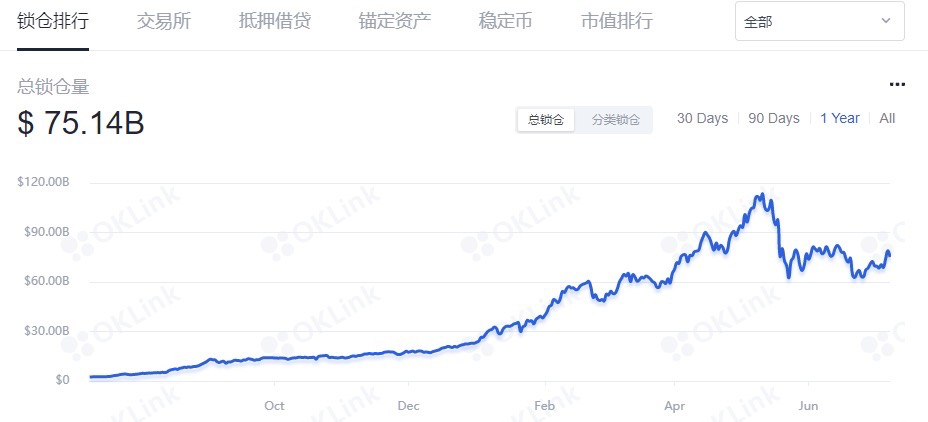Click the Oct label on the x-axis

click(274, 405)
